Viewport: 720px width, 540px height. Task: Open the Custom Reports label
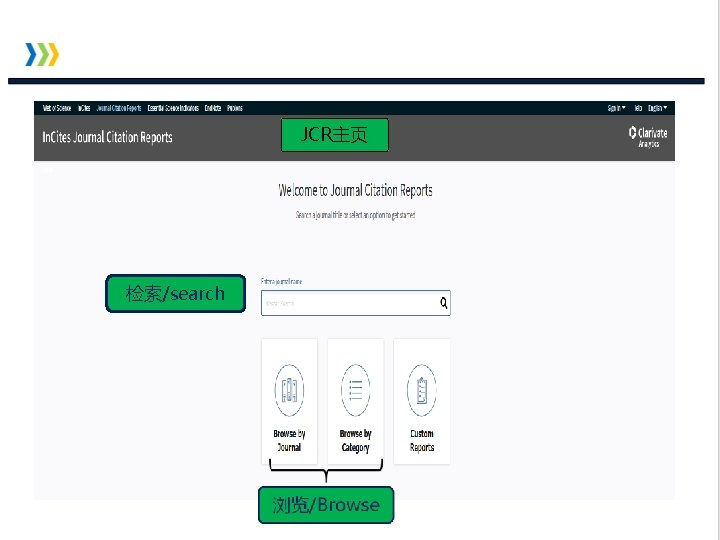point(422,440)
